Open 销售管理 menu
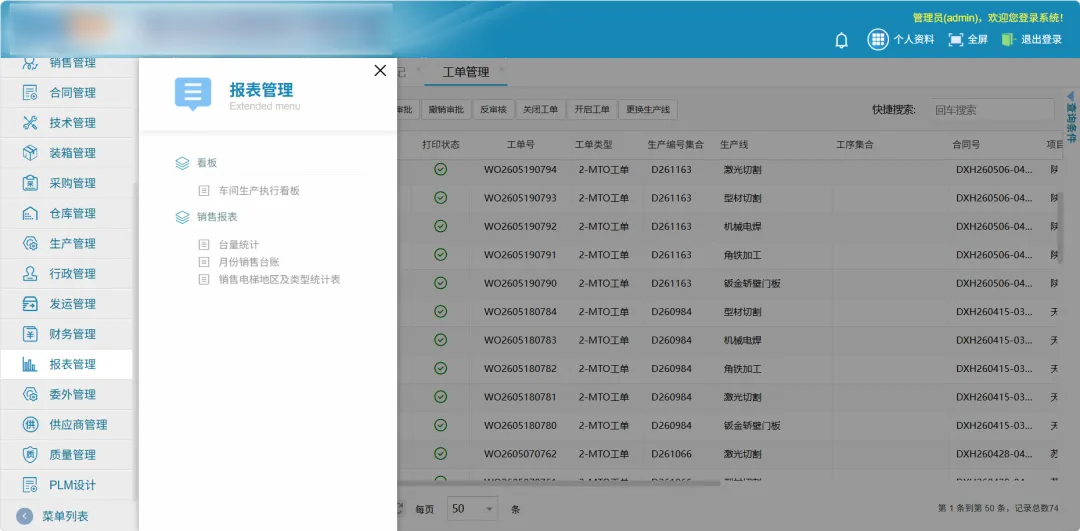The width and height of the screenshot is (1080, 531). 72,63
